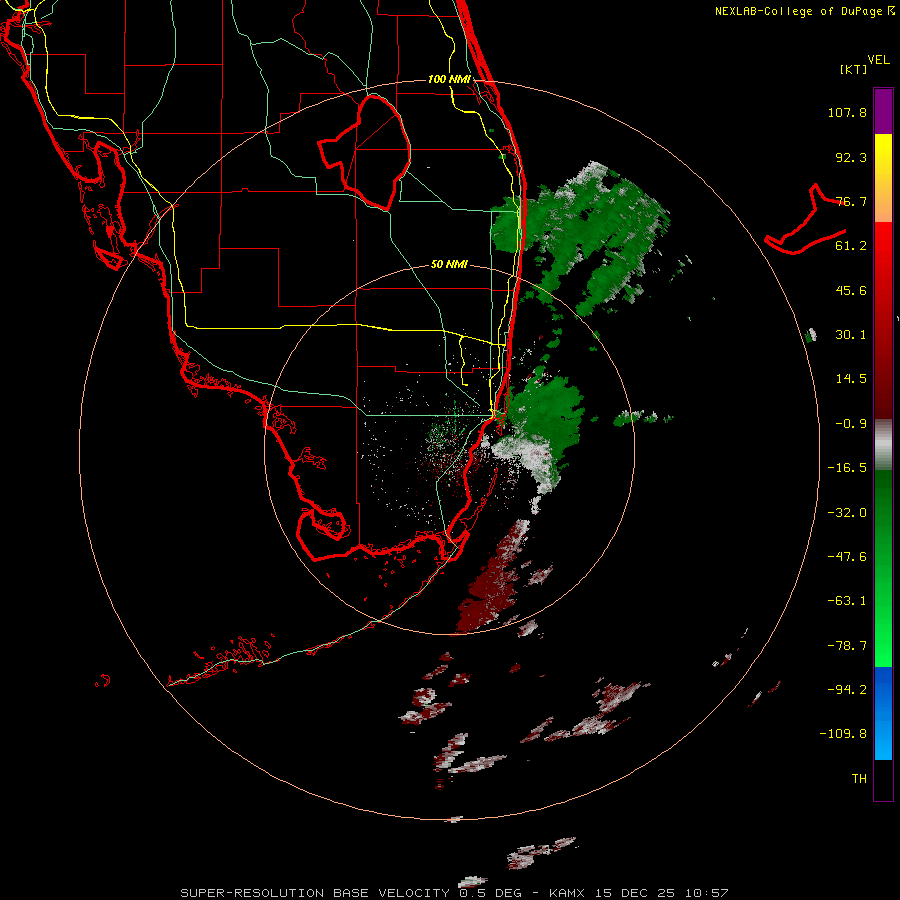Select the 14.5 velocity scale value

(x=851, y=379)
